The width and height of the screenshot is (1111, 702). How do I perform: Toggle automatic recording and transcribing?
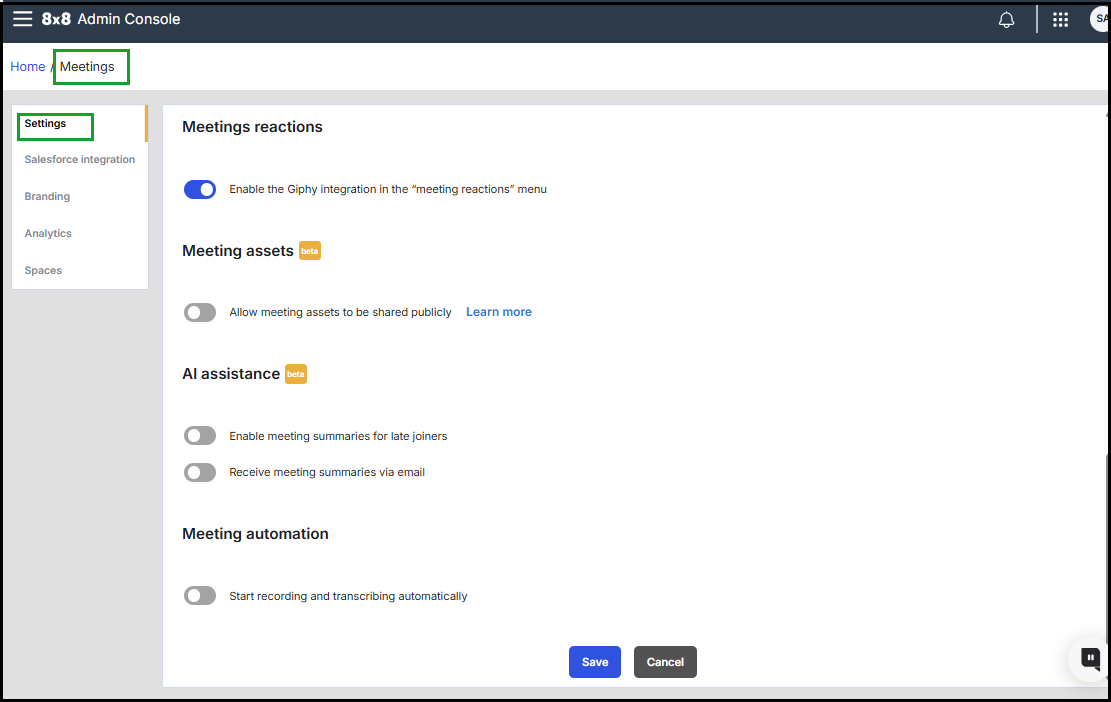200,596
